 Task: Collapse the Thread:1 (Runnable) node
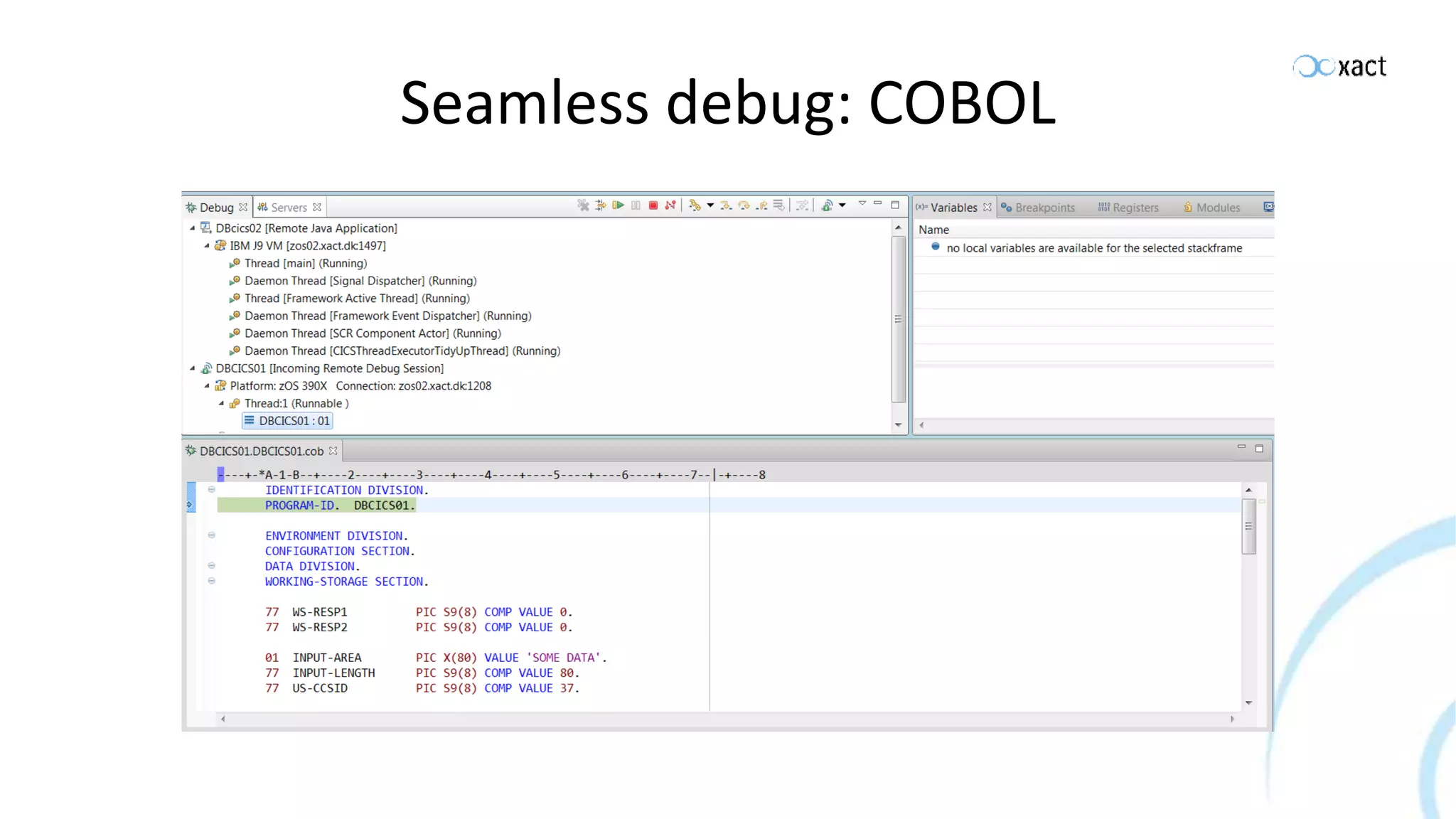pyautogui.click(x=221, y=403)
